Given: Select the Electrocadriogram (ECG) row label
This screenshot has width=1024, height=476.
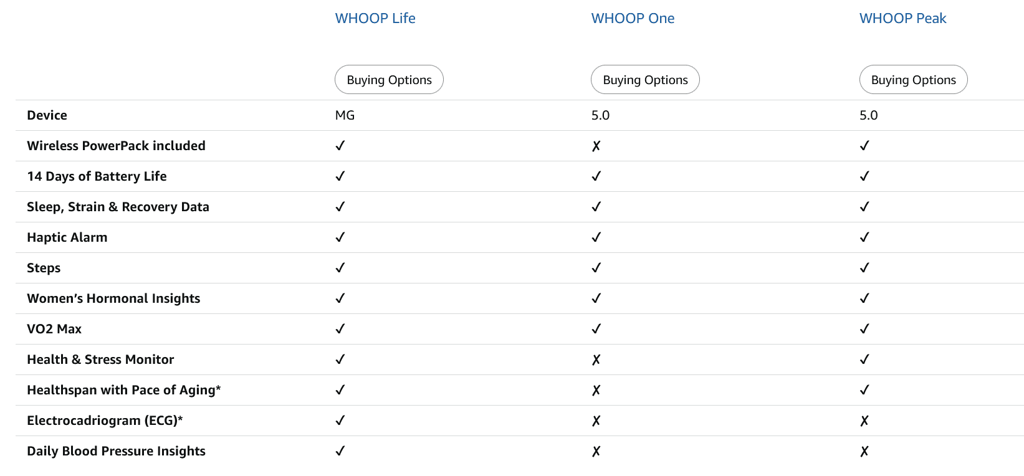Looking at the screenshot, I should click(104, 421).
